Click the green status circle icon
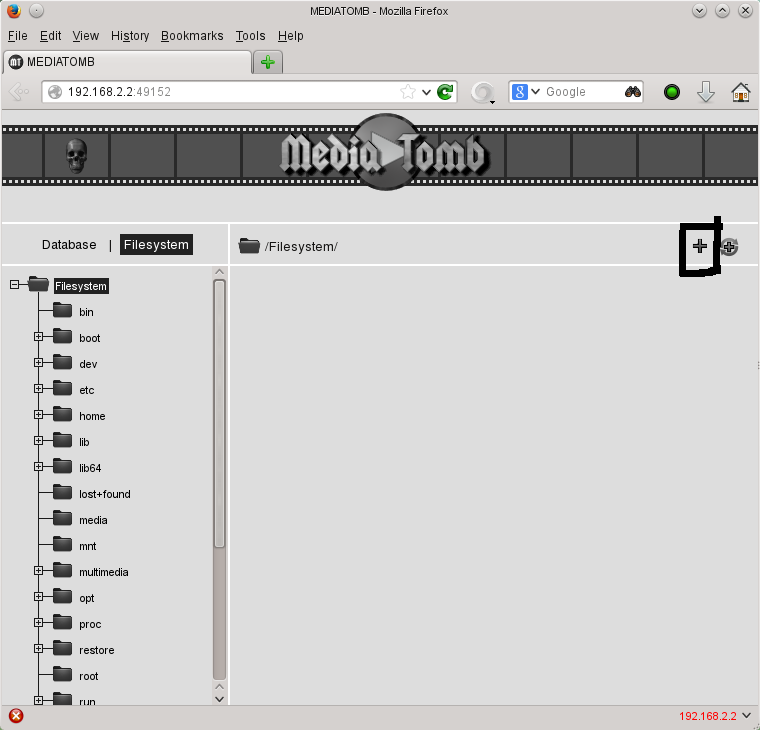Screen dimensions: 760x730 tap(672, 92)
